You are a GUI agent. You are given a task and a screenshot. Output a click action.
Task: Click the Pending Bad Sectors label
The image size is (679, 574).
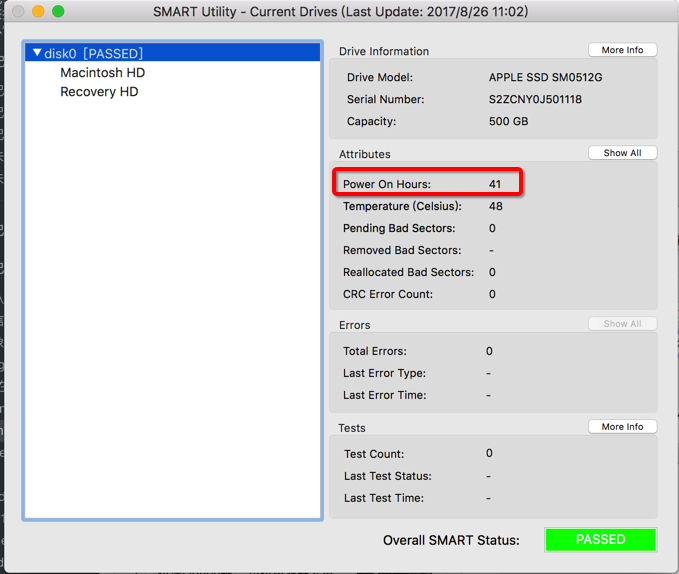[399, 228]
